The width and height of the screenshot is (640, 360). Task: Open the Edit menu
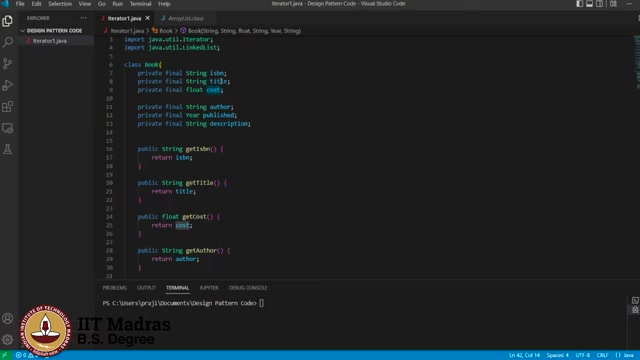tap(36, 4)
